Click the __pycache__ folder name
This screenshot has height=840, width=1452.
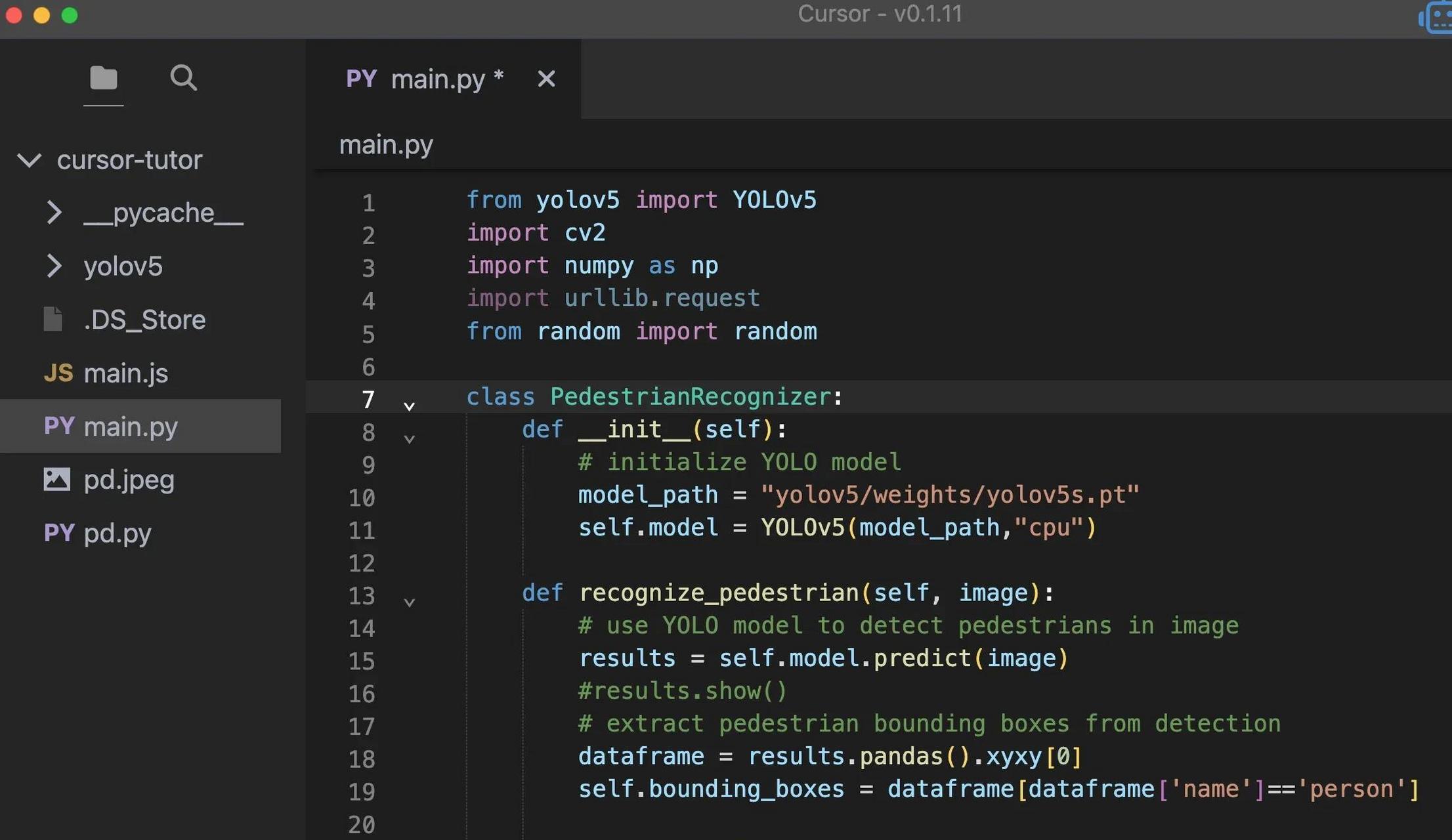point(163,213)
